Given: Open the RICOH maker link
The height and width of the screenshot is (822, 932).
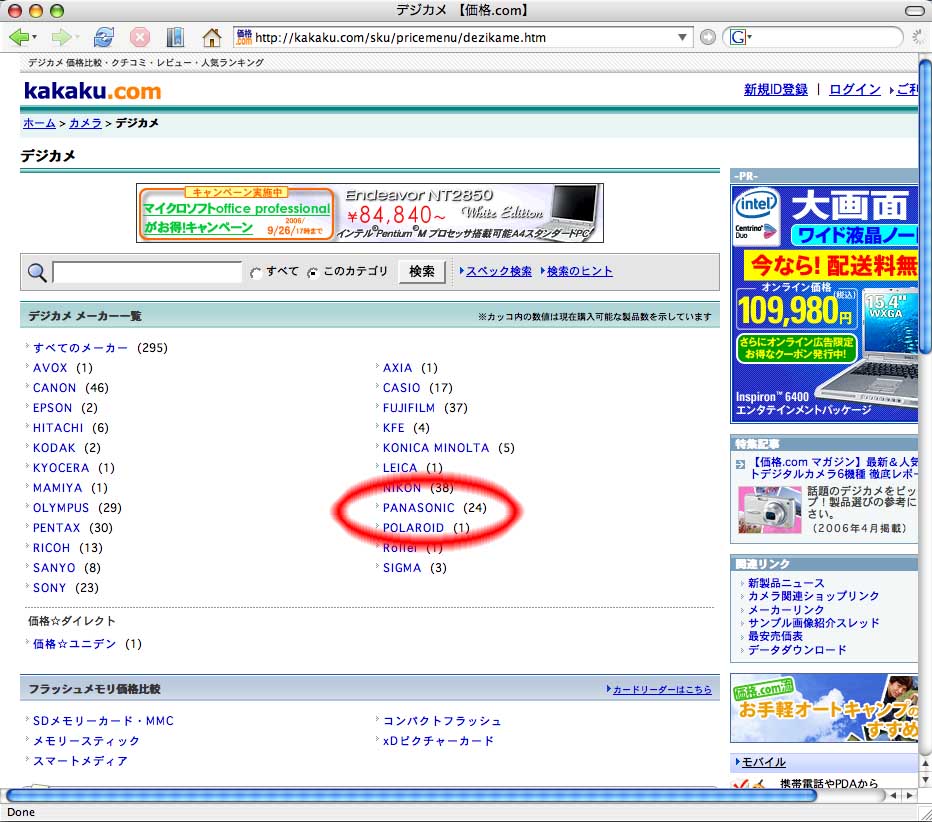Looking at the screenshot, I should click(x=52, y=547).
